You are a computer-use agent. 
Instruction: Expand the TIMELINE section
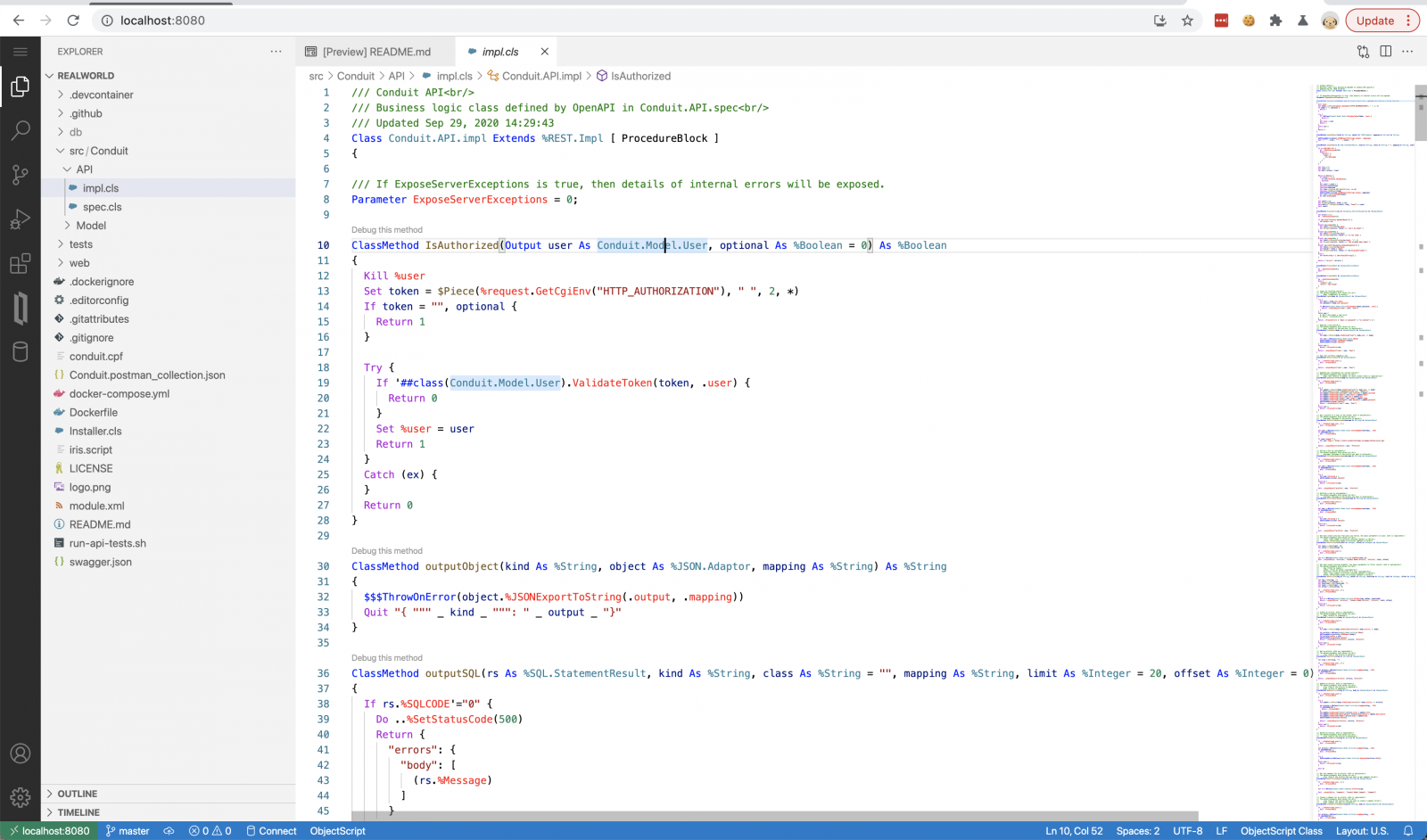pyautogui.click(x=78, y=812)
